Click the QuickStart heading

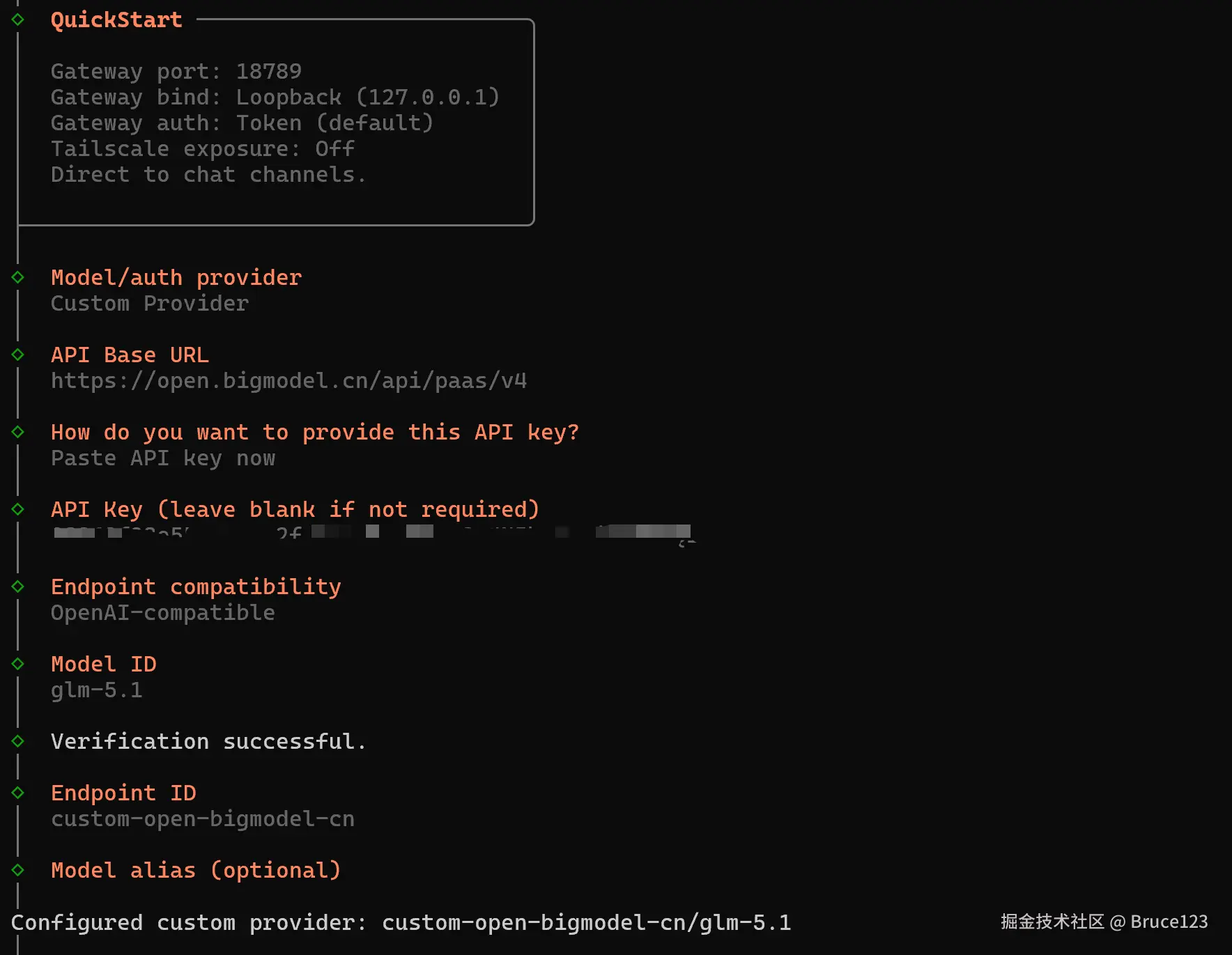point(116,20)
